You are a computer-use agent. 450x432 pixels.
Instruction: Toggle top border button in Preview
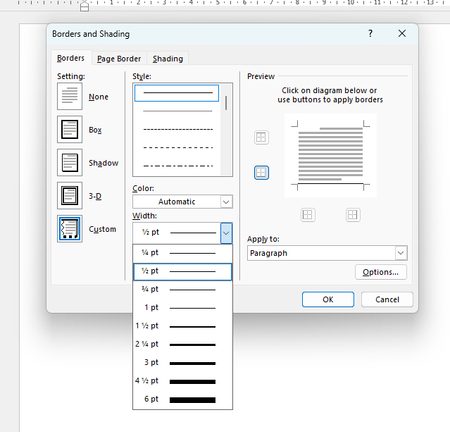[261, 137]
